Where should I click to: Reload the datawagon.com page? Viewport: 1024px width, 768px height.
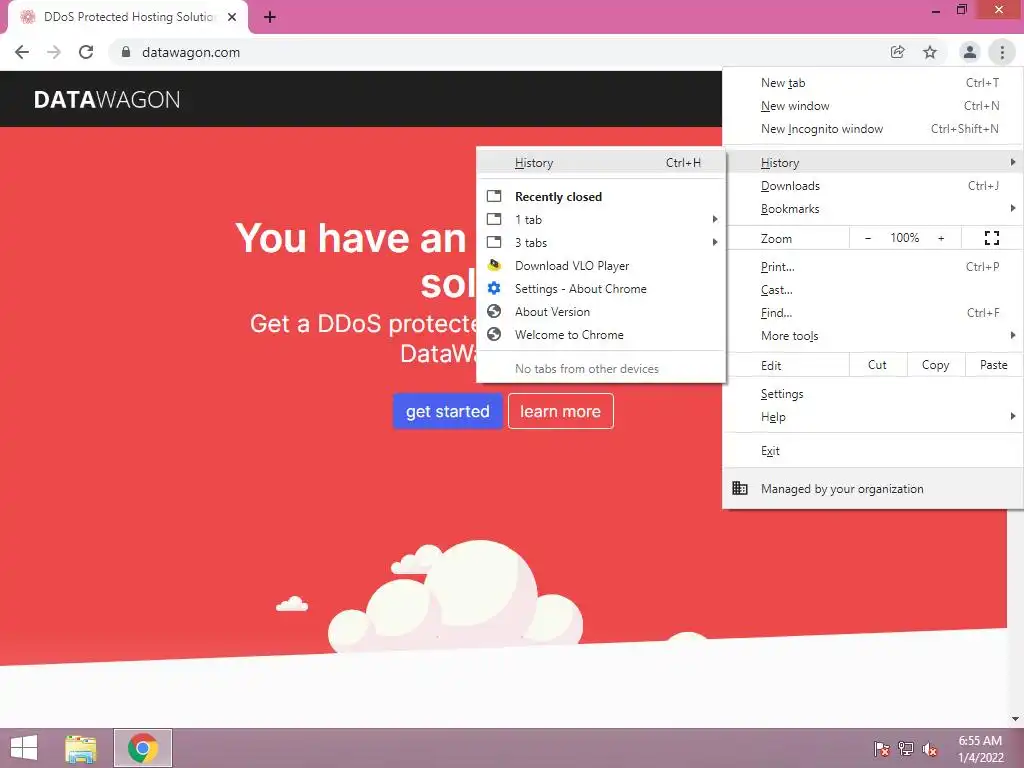coord(86,52)
